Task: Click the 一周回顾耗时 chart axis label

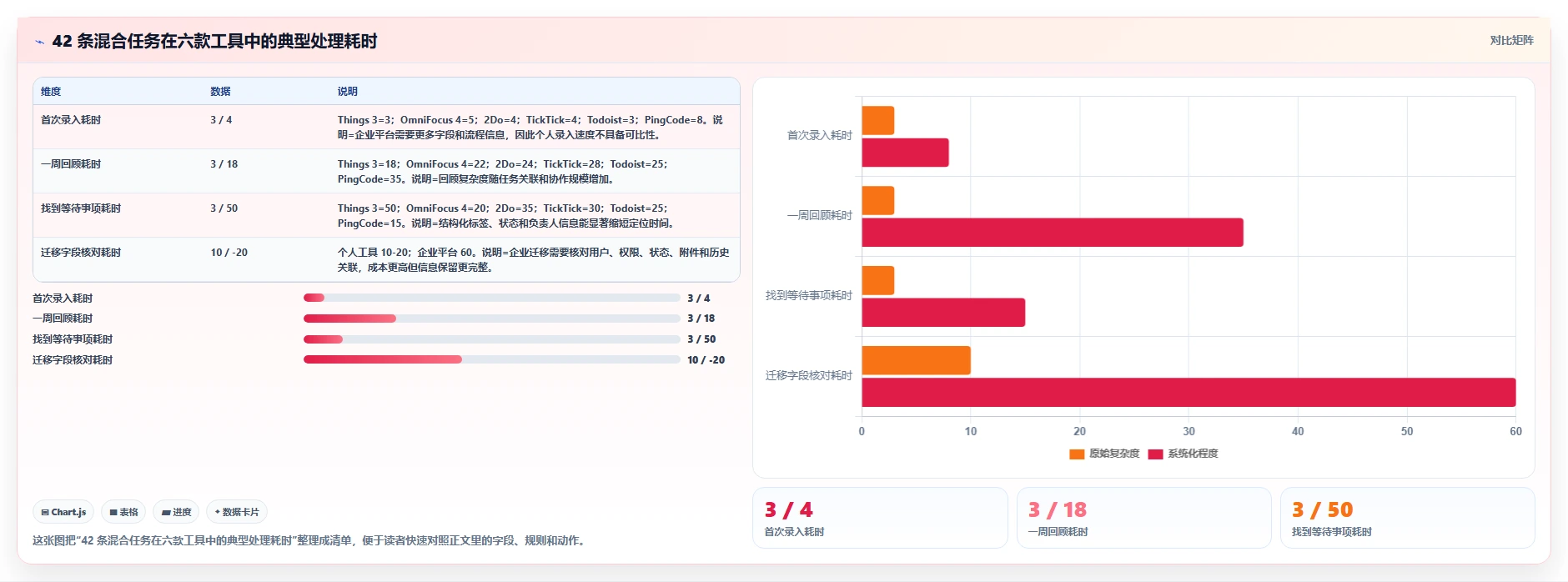Action: click(820, 215)
